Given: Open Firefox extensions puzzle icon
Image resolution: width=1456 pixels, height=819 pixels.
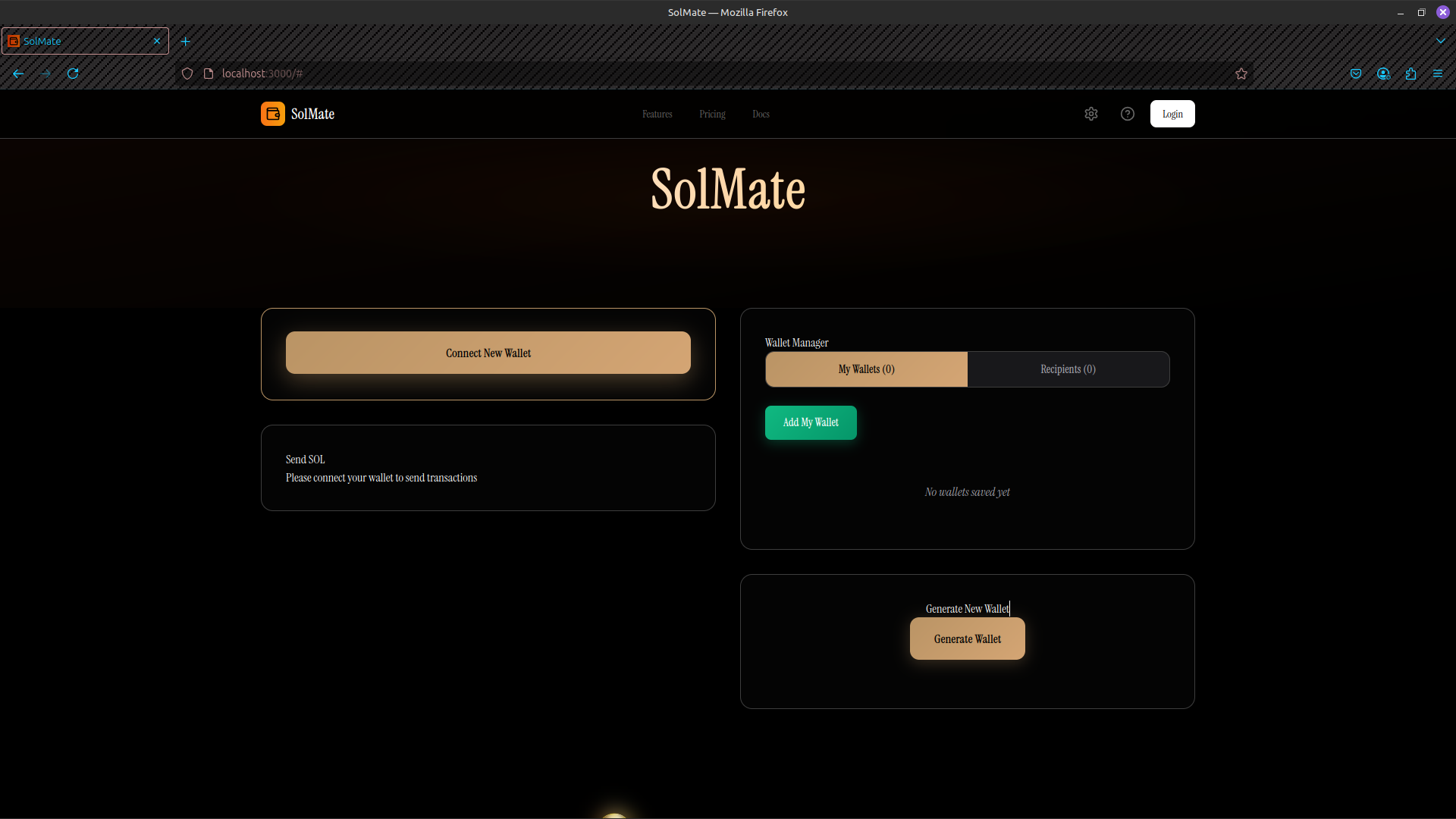Looking at the screenshot, I should (x=1410, y=74).
